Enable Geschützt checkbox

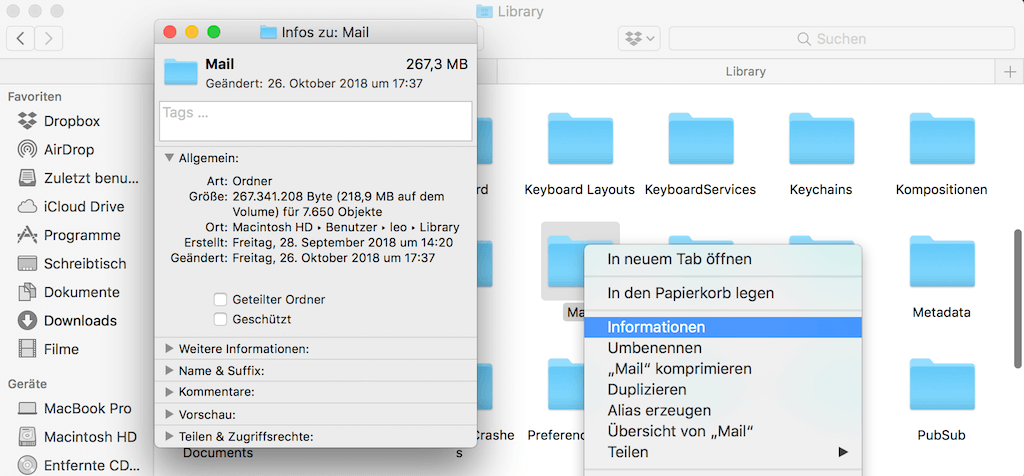(221, 319)
